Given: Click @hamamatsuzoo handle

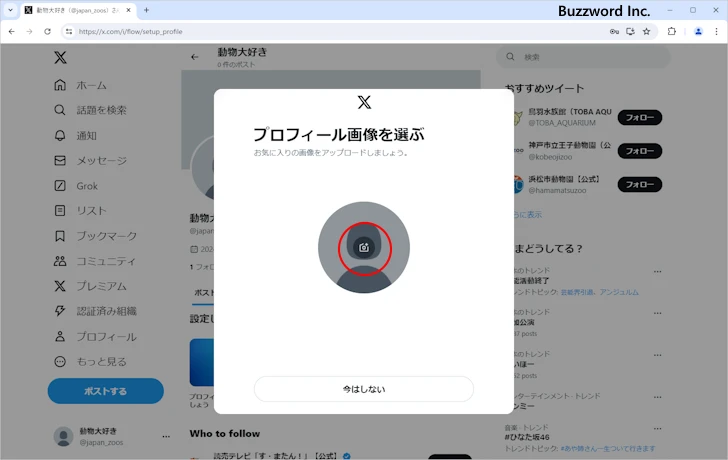Looking at the screenshot, I should (x=557, y=190).
